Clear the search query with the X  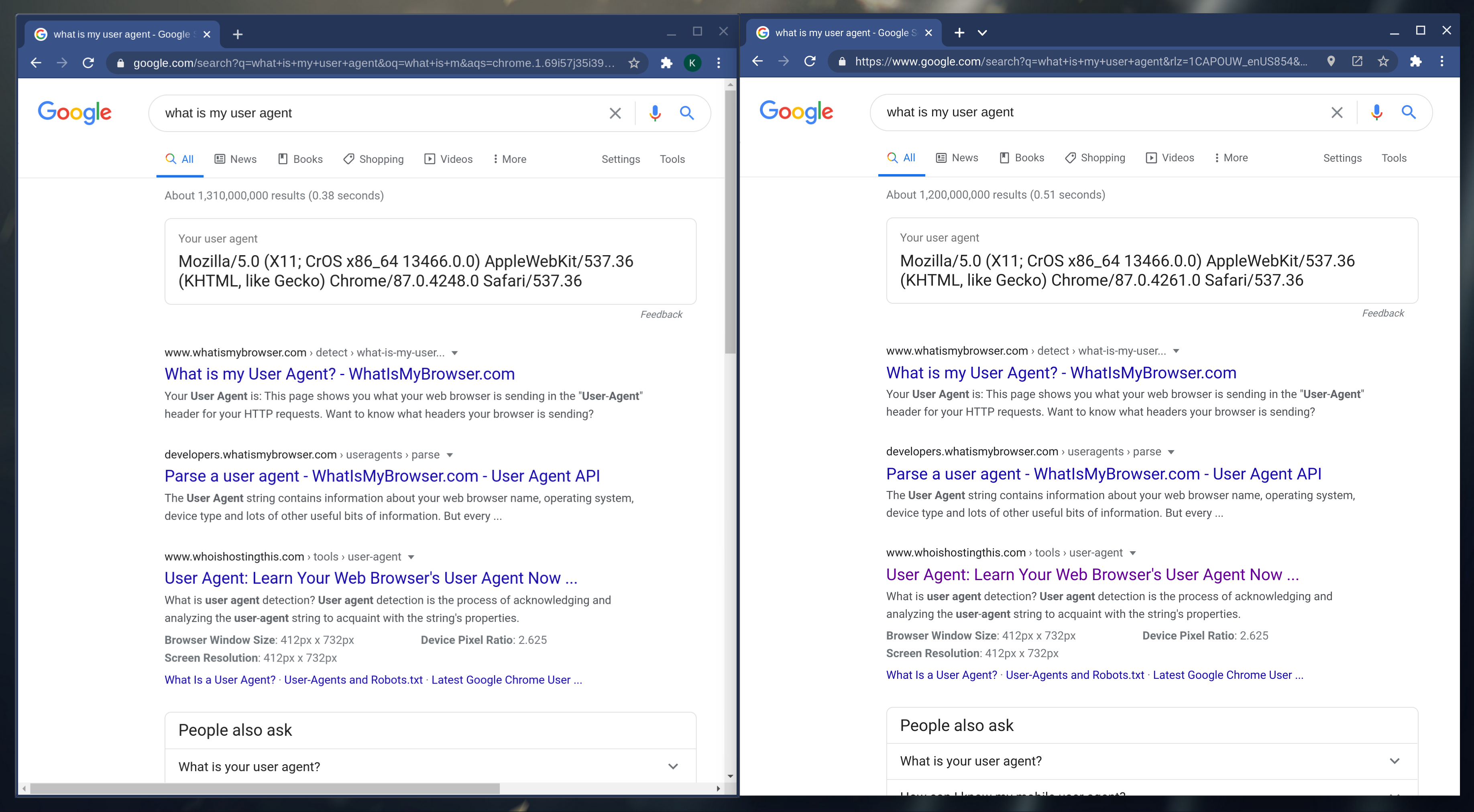coord(615,113)
